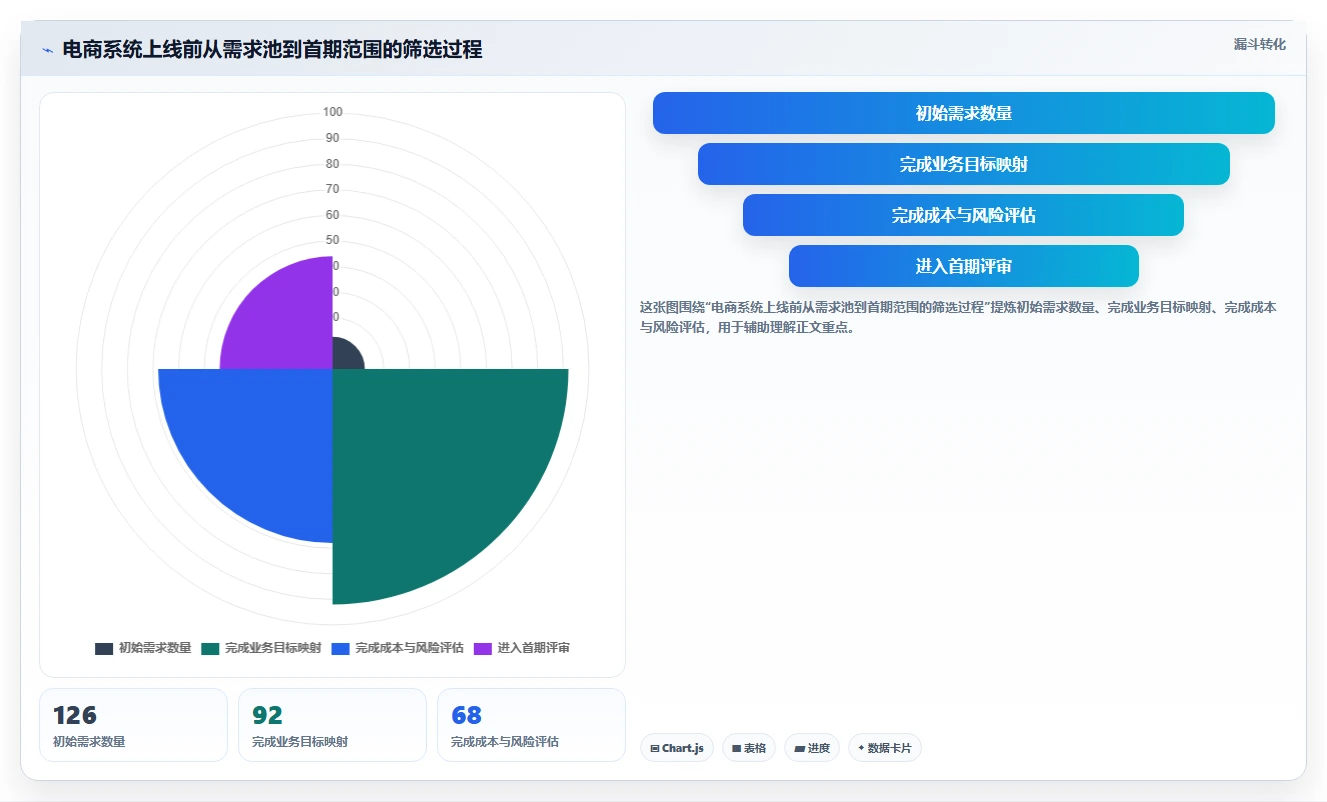Click the 80 axis tick label
1327x802 pixels.
[x=333, y=164]
